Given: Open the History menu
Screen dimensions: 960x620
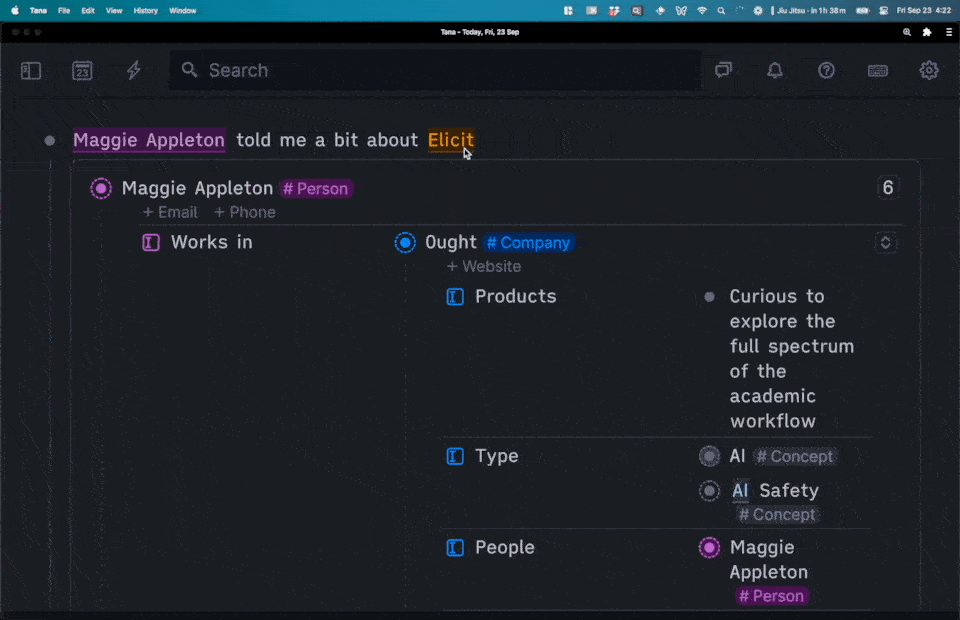Looking at the screenshot, I should click(x=145, y=10).
